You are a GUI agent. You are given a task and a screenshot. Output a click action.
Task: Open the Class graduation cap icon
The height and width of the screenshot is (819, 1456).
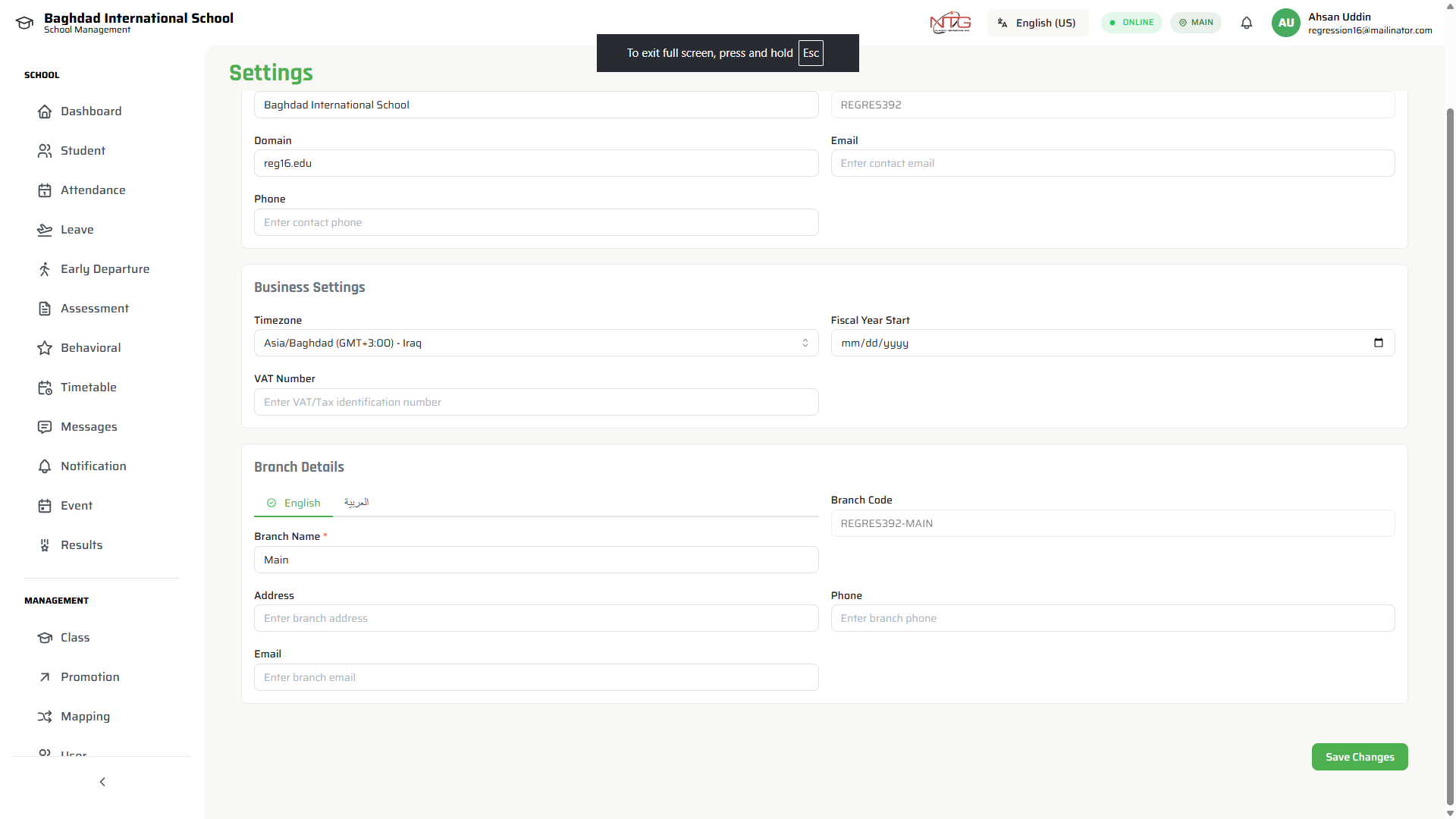(45, 638)
